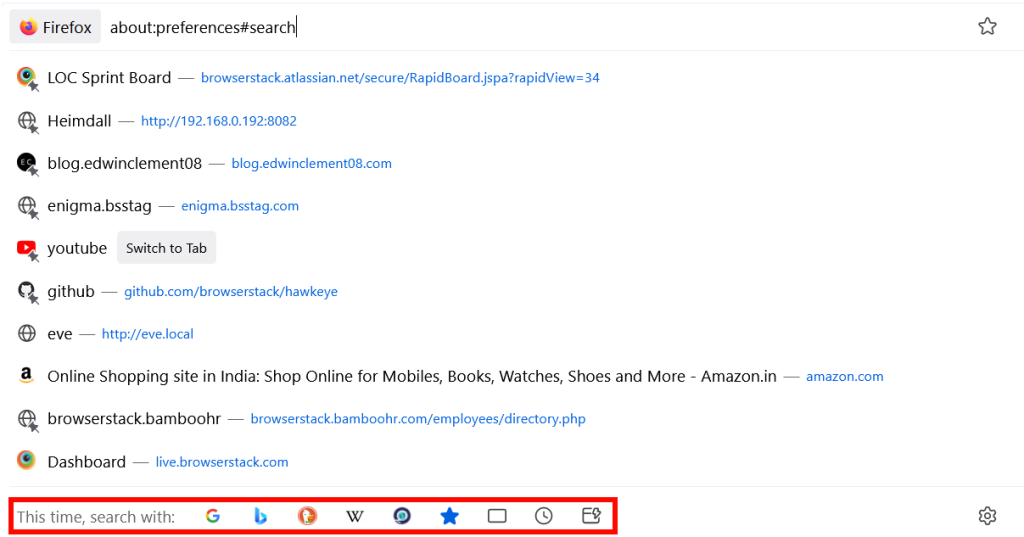Open LOC Sprint Board suggestion
This screenshot has height=537, width=1024.
(x=109, y=78)
